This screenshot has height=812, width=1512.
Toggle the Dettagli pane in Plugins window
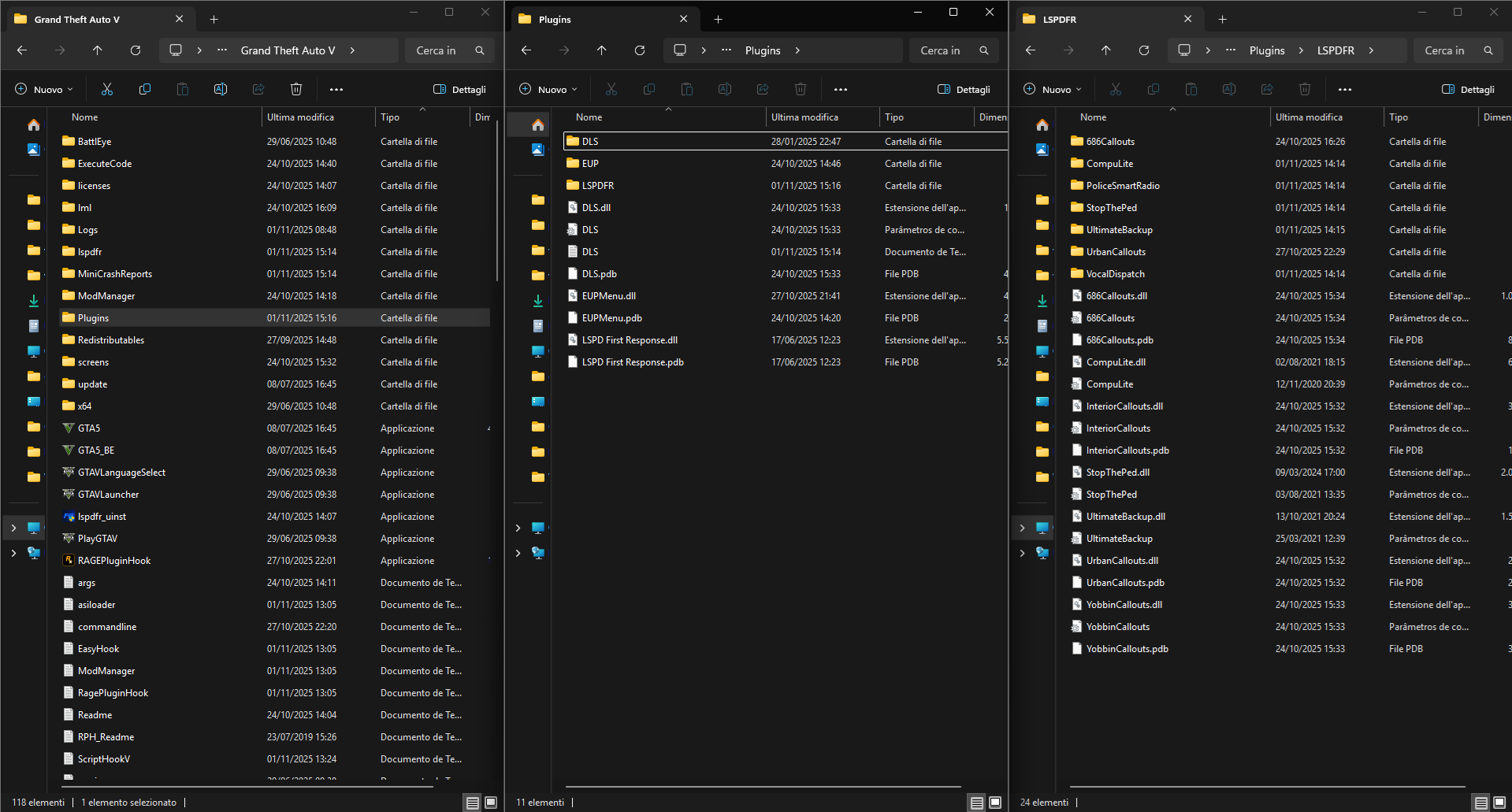point(964,90)
